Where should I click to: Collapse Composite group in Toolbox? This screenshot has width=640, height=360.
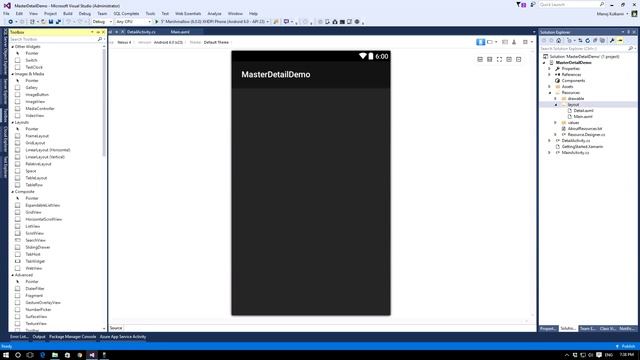[13, 191]
